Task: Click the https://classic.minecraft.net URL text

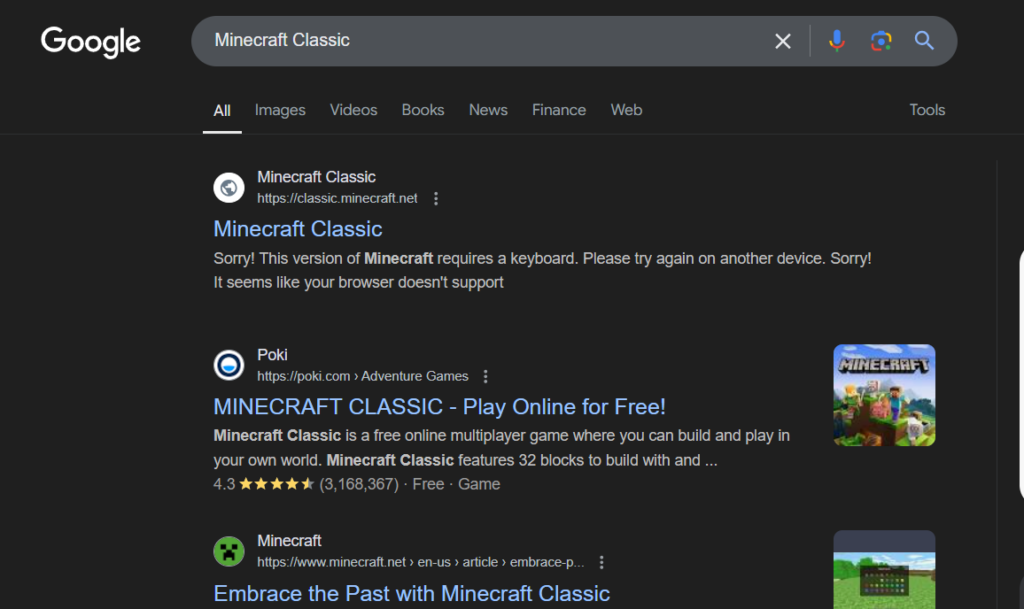Action: click(337, 198)
